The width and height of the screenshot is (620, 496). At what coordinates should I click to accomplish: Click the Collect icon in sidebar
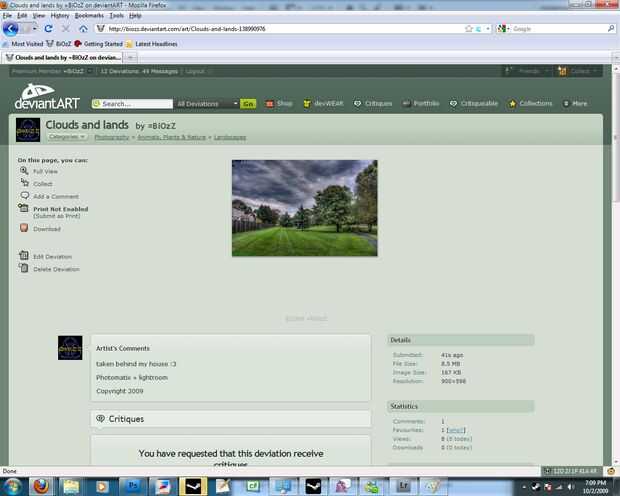coord(25,182)
